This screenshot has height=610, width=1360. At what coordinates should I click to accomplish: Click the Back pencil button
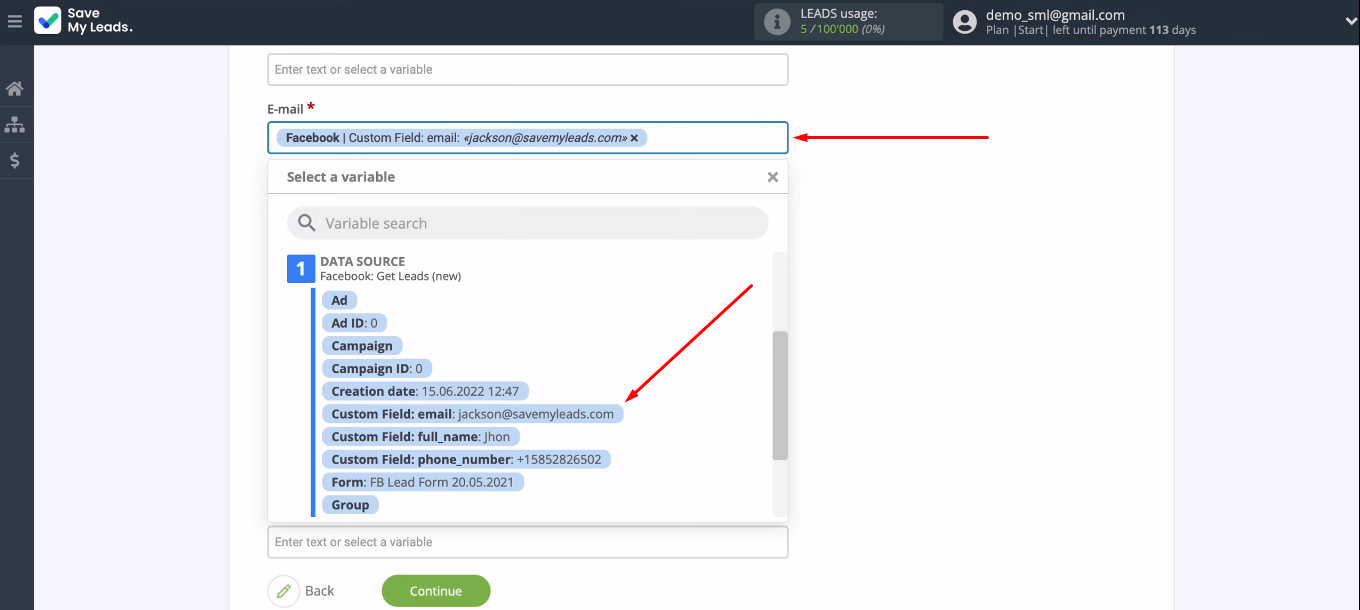click(284, 591)
